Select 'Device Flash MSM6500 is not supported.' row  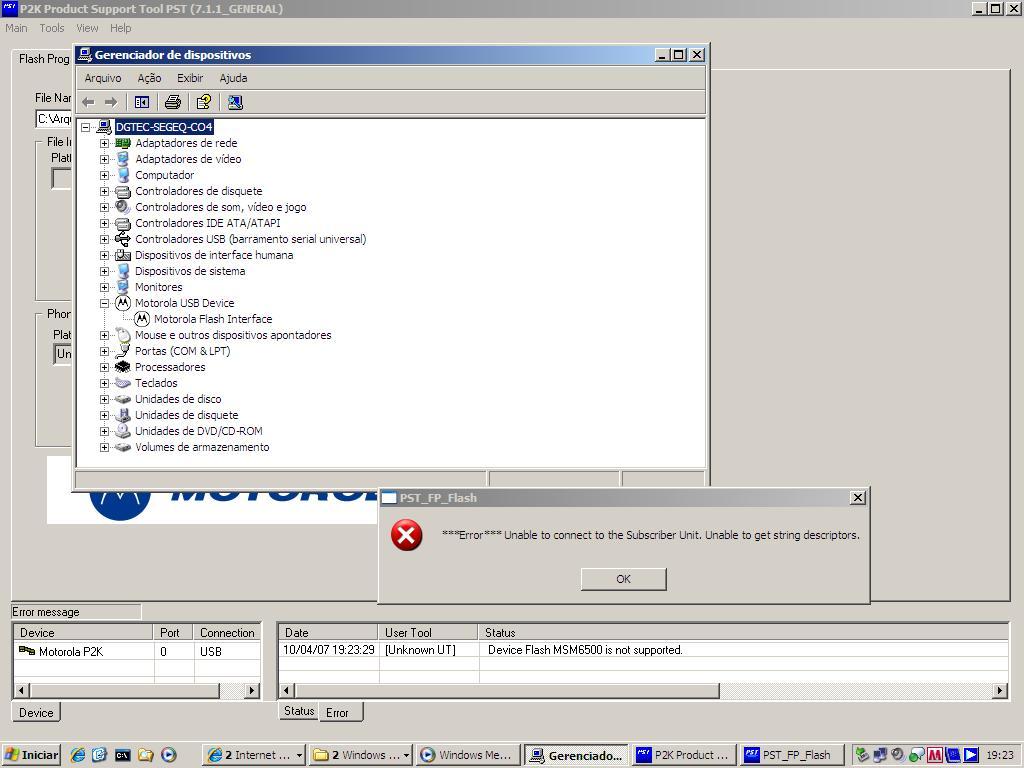(x=644, y=650)
